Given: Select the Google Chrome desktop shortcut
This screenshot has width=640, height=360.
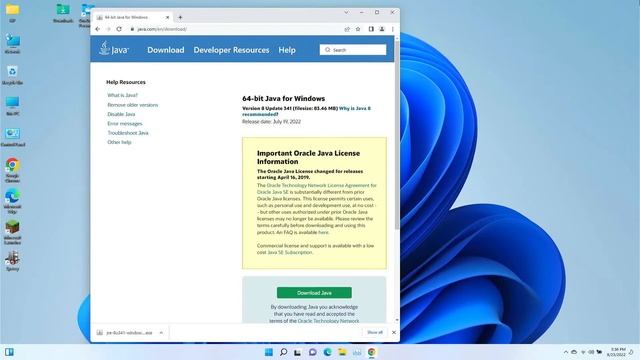Looking at the screenshot, I should [12, 170].
